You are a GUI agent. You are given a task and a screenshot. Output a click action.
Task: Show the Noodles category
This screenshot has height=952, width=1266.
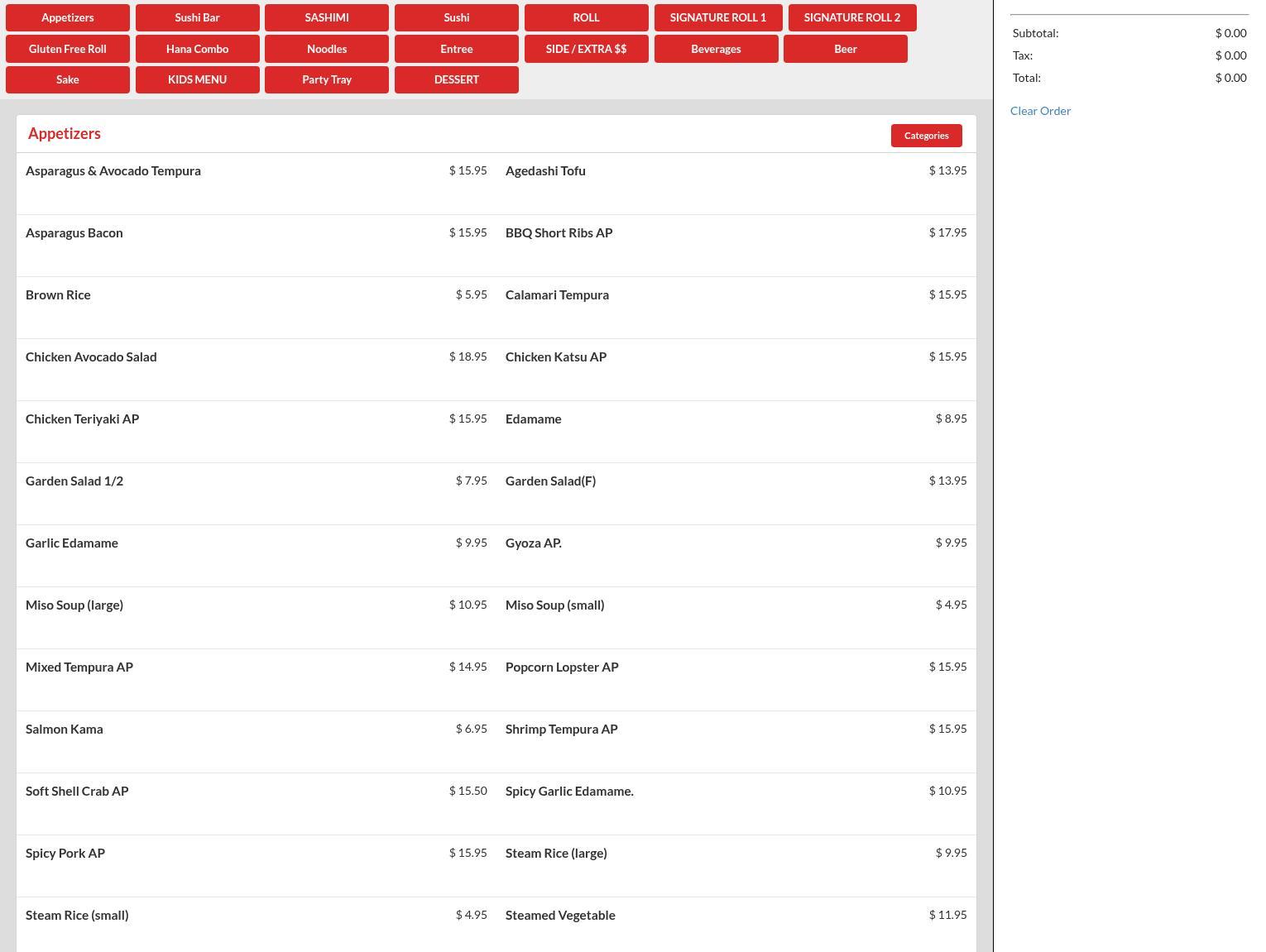(326, 49)
